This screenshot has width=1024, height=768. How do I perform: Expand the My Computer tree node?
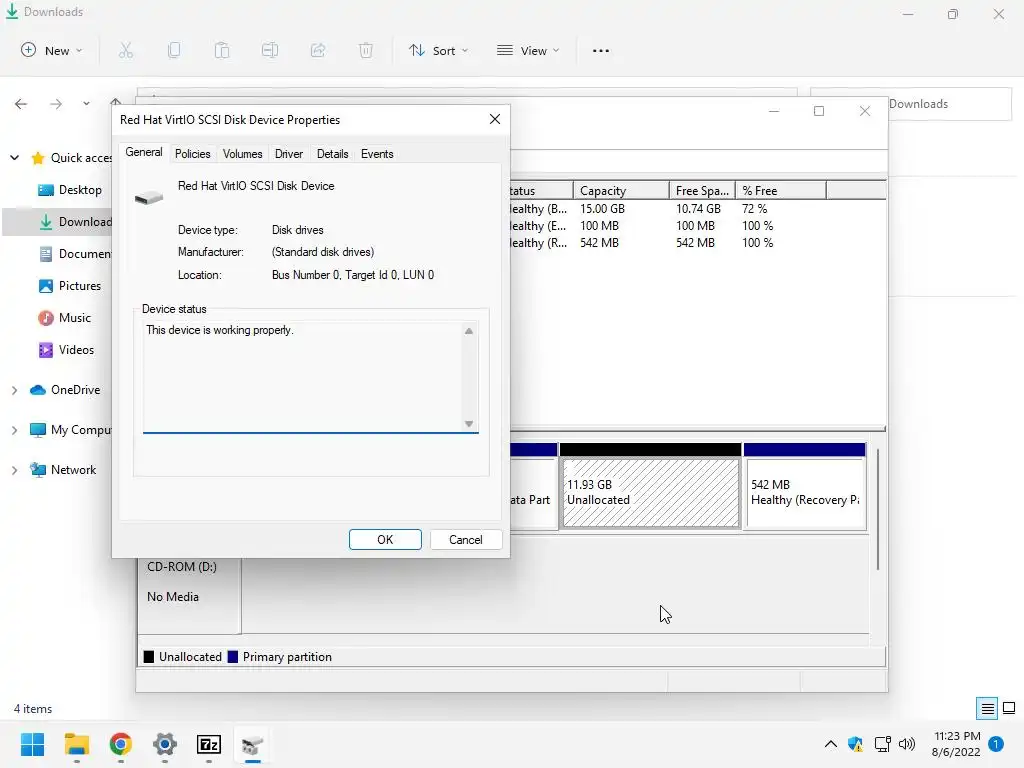point(14,430)
